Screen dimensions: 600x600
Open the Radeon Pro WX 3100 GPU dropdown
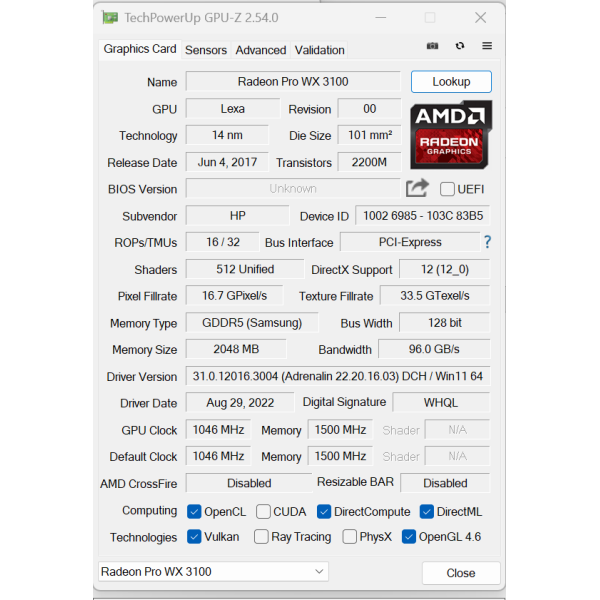213,571
